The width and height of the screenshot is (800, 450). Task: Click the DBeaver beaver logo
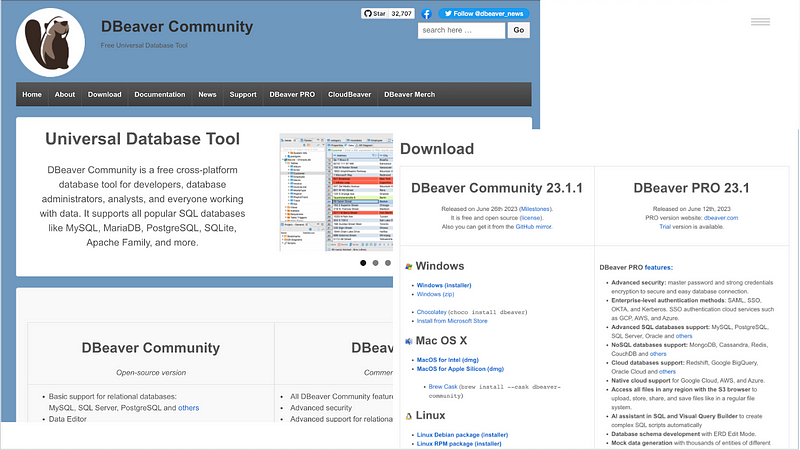(x=51, y=42)
